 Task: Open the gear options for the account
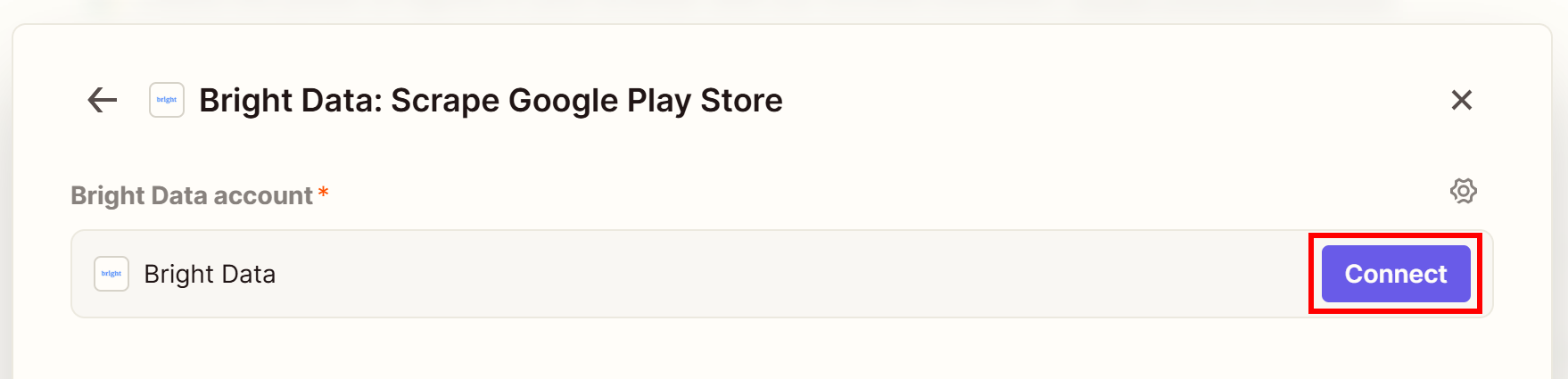(1463, 191)
